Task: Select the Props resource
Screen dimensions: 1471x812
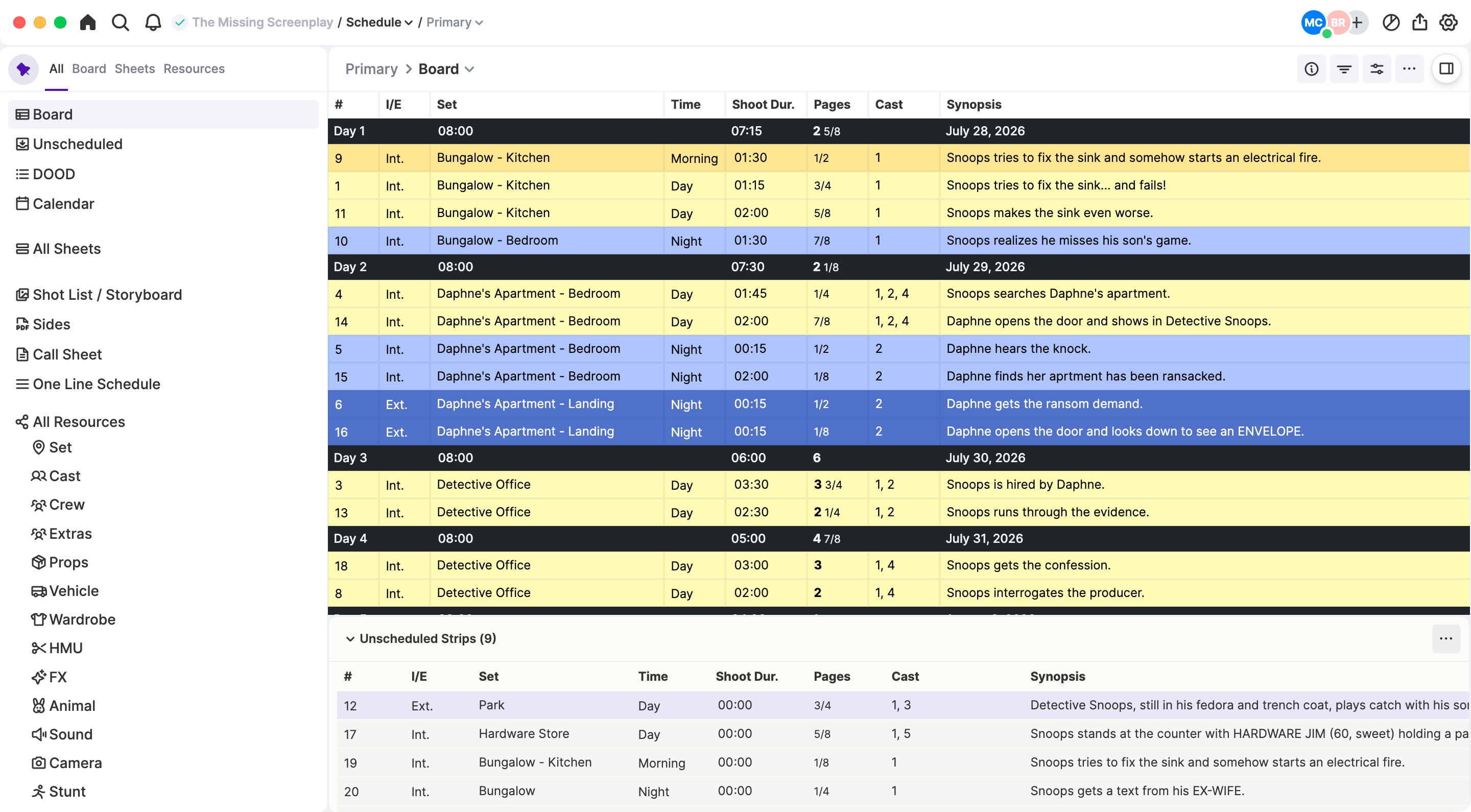Action: click(x=68, y=562)
